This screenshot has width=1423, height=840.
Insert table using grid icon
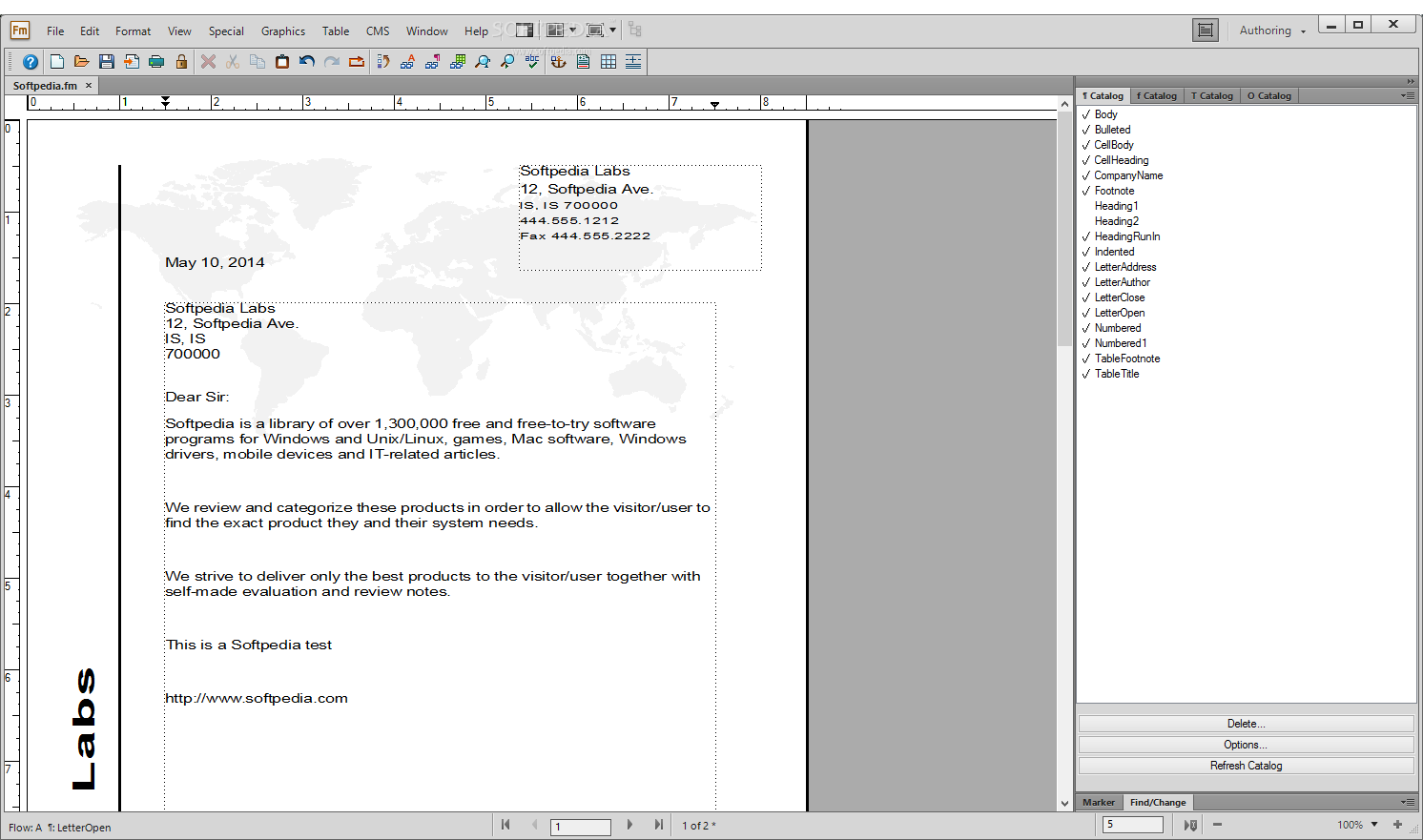(608, 62)
